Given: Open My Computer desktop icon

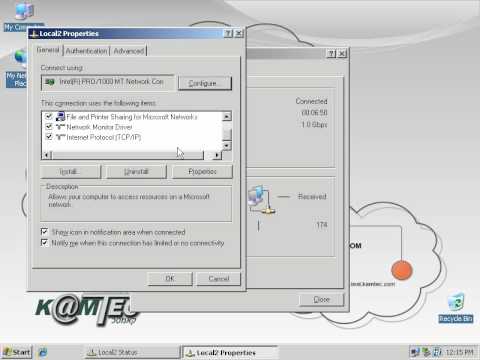Looking at the screenshot, I should pyautogui.click(x=23, y=16).
